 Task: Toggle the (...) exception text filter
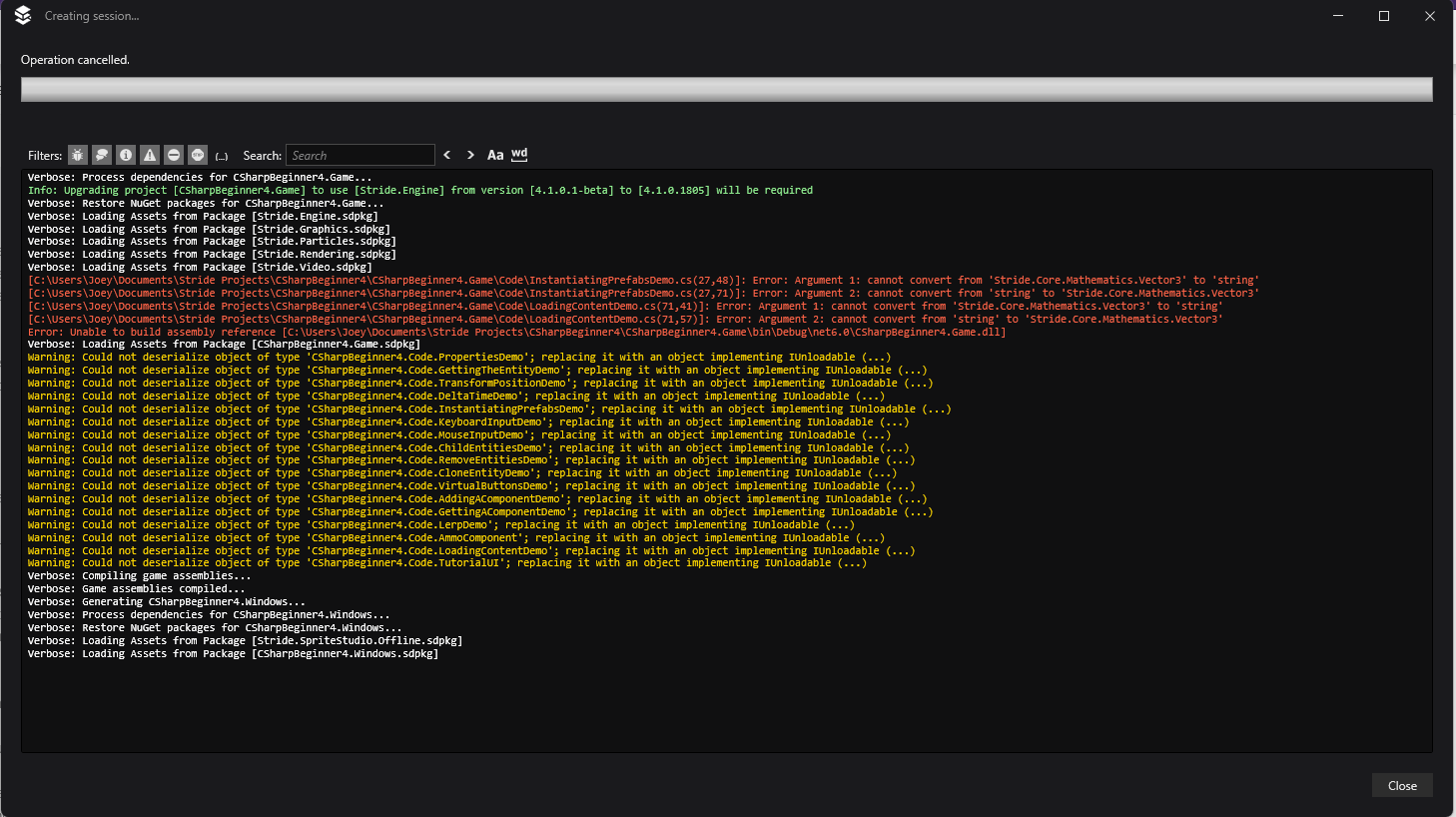click(x=222, y=156)
